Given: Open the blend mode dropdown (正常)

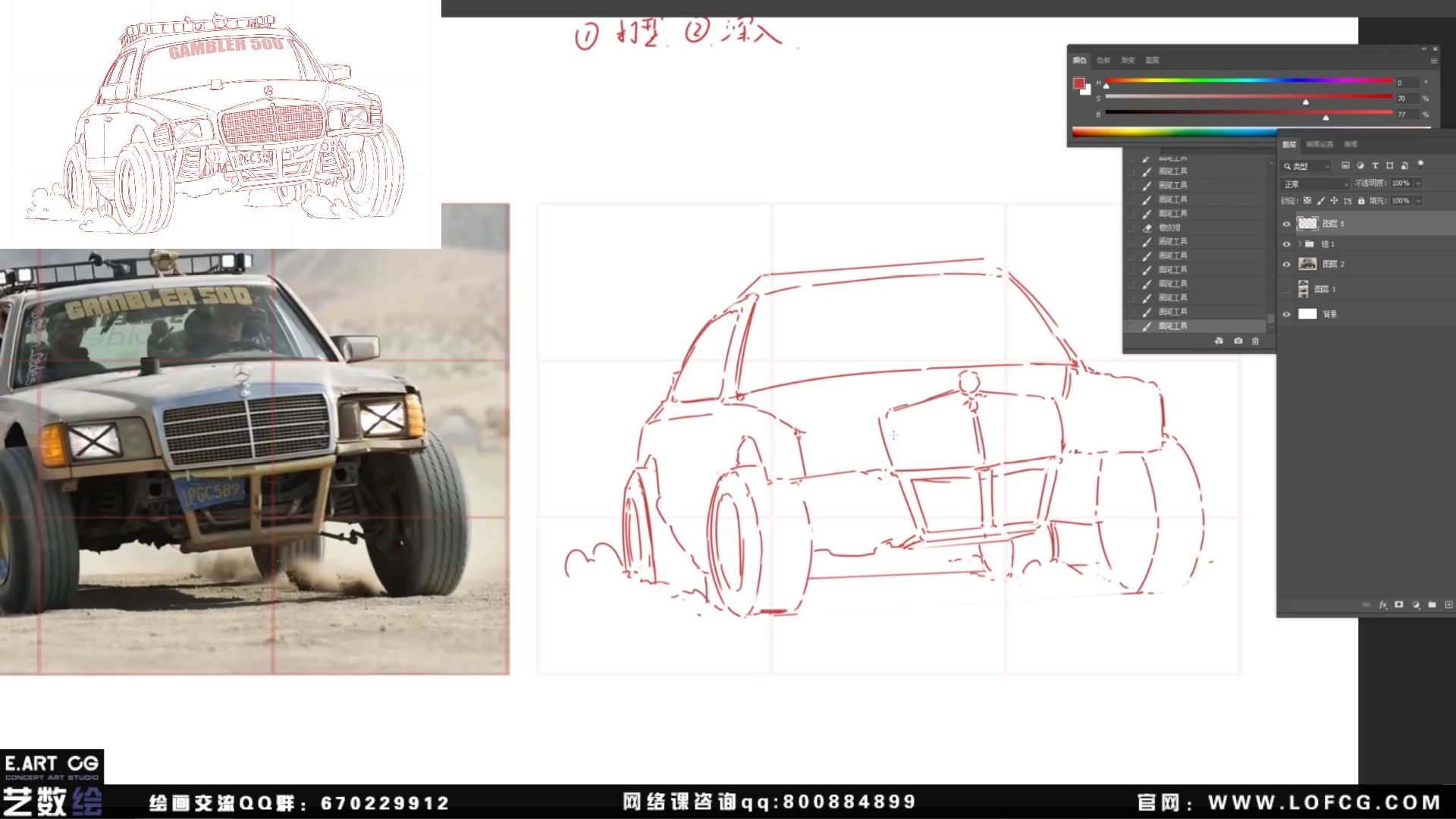Looking at the screenshot, I should coord(1316,184).
